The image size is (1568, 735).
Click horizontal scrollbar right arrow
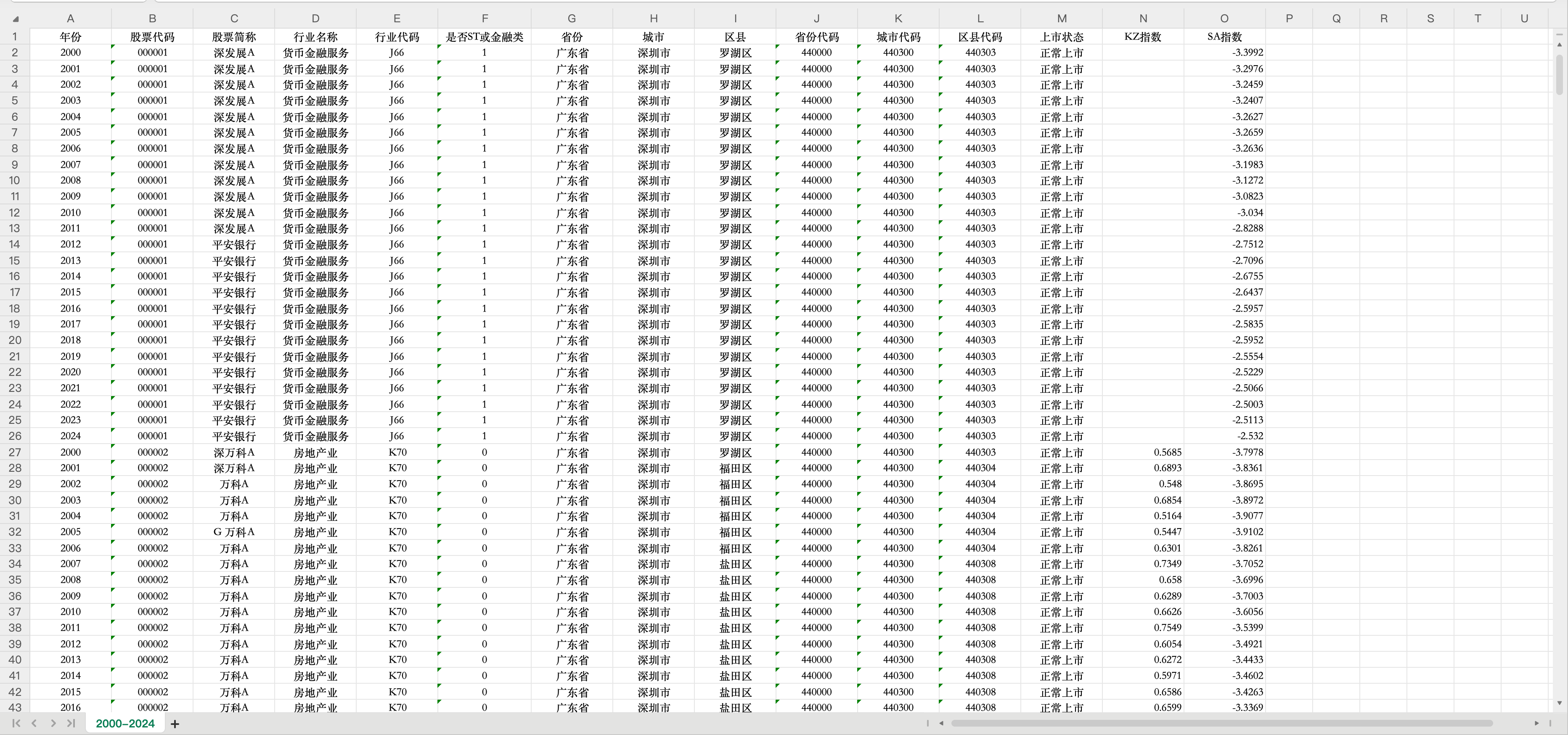[x=1536, y=724]
